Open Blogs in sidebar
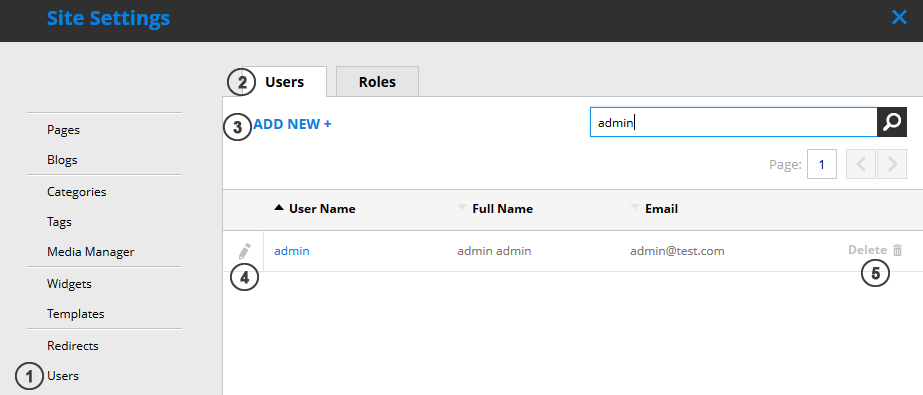Screen dimensions: 923x395 62,160
